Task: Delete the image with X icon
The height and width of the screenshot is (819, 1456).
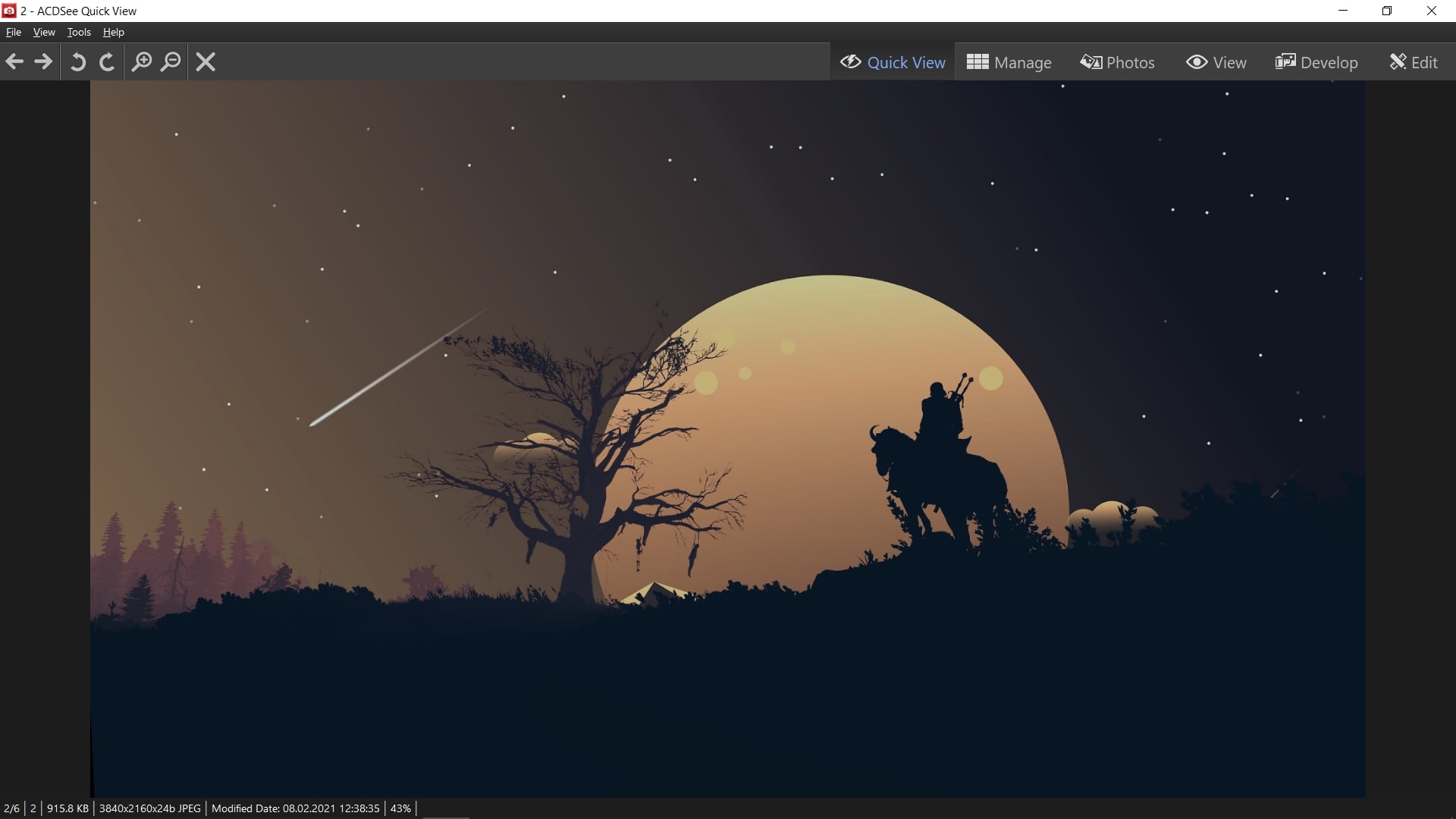Action: 206,61
